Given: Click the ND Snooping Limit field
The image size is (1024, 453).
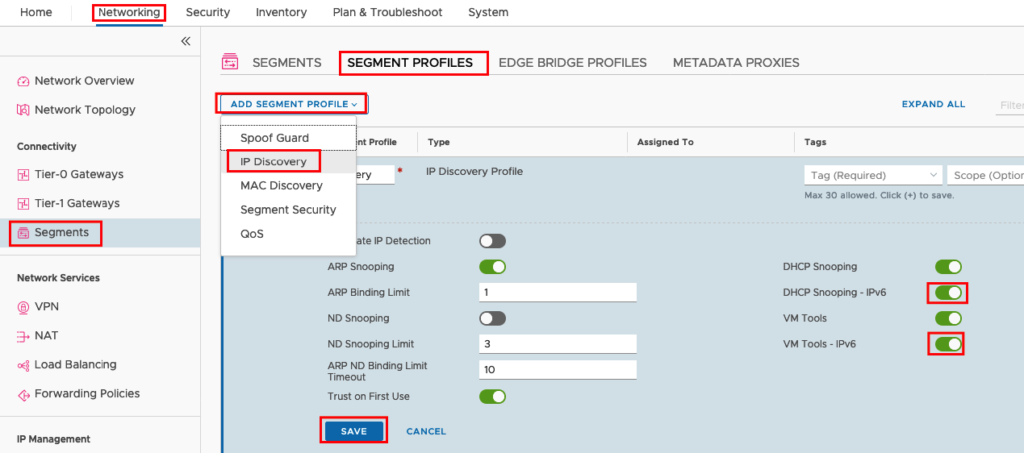Looking at the screenshot, I should pyautogui.click(x=558, y=344).
